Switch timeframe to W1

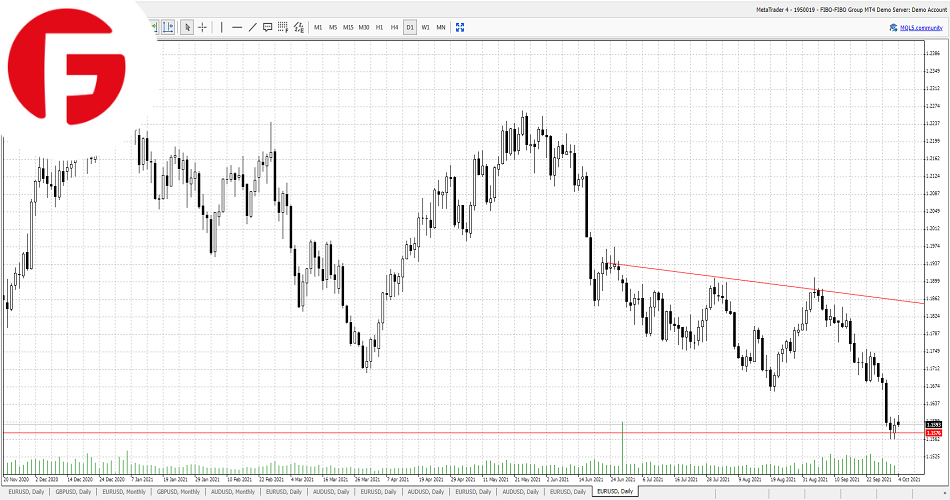click(x=425, y=27)
